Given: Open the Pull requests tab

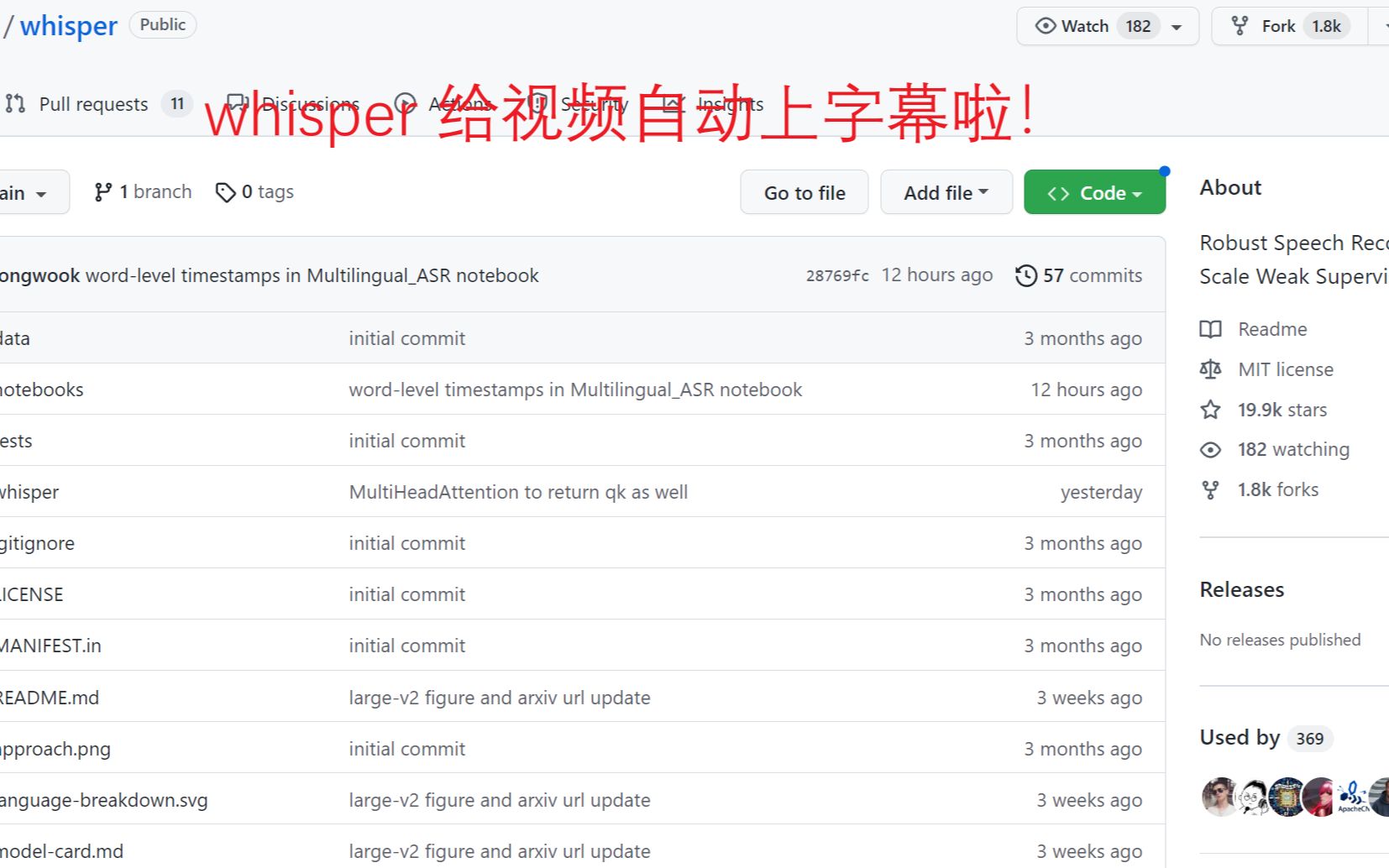Looking at the screenshot, I should 98,104.
